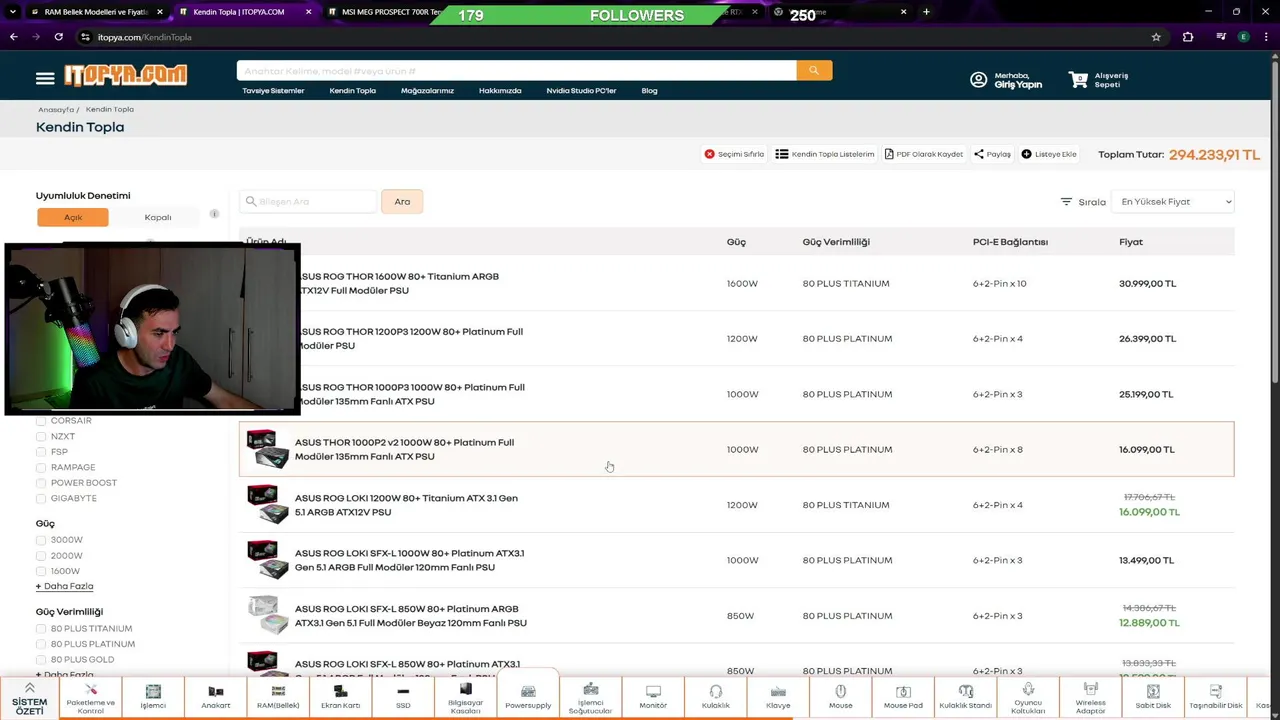Screen dimensions: 1280x720
Task: Reload the page in browser
Action: click(x=59, y=37)
